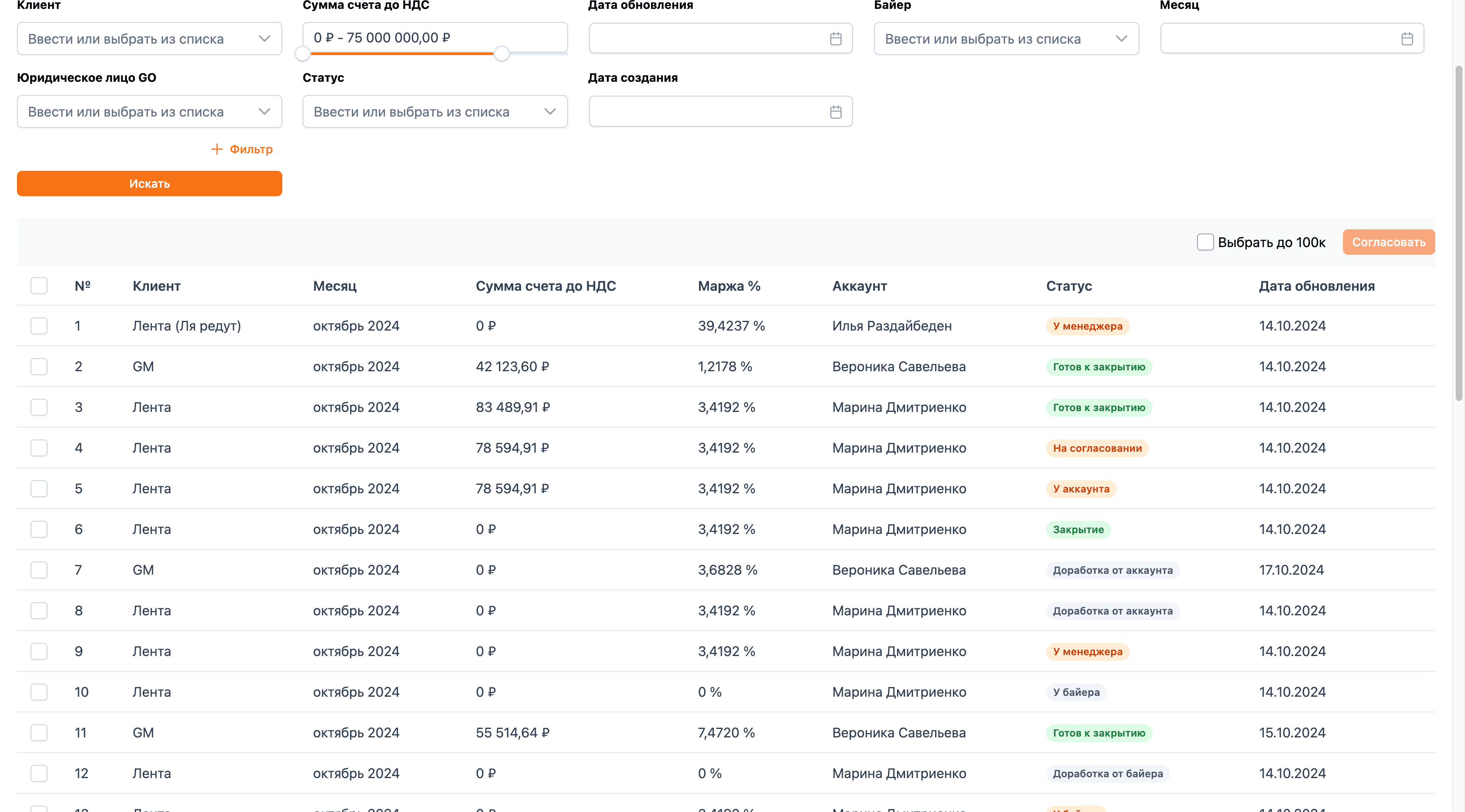This screenshot has width=1465, height=812.
Task: Click У аккаунта status badge
Action: [1081, 489]
